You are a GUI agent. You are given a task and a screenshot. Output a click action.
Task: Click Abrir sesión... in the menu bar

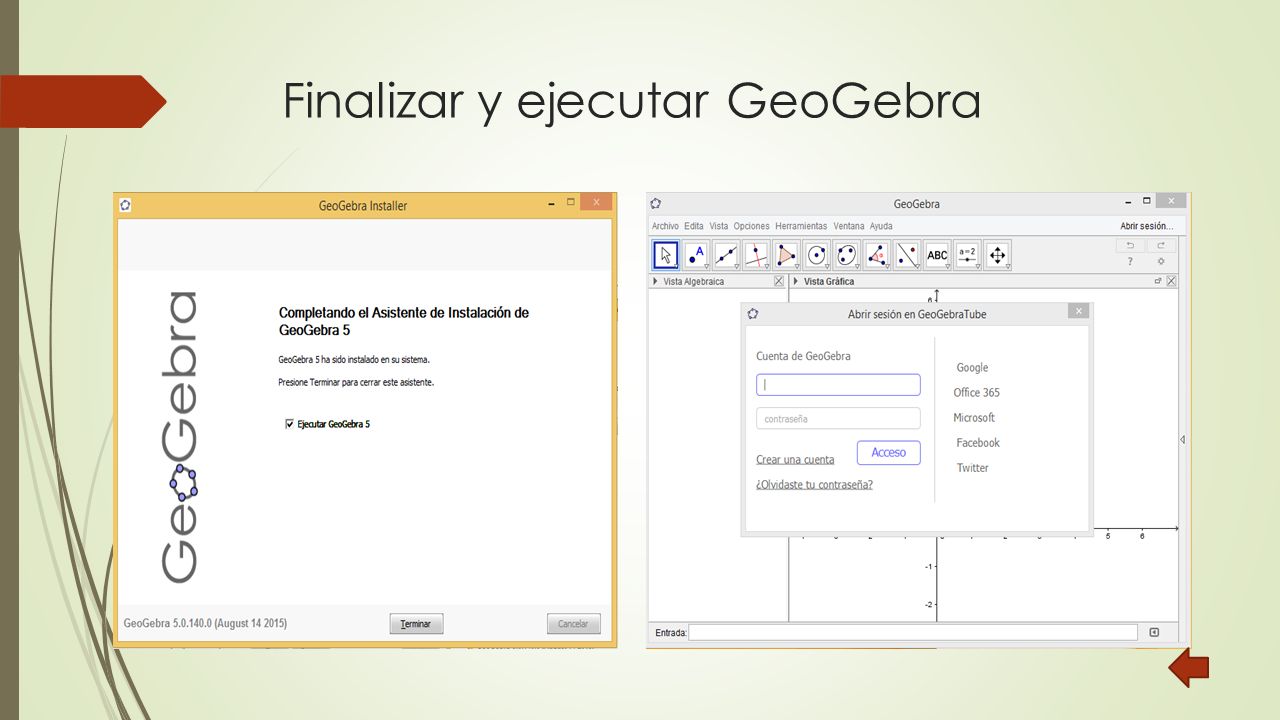click(x=1147, y=226)
